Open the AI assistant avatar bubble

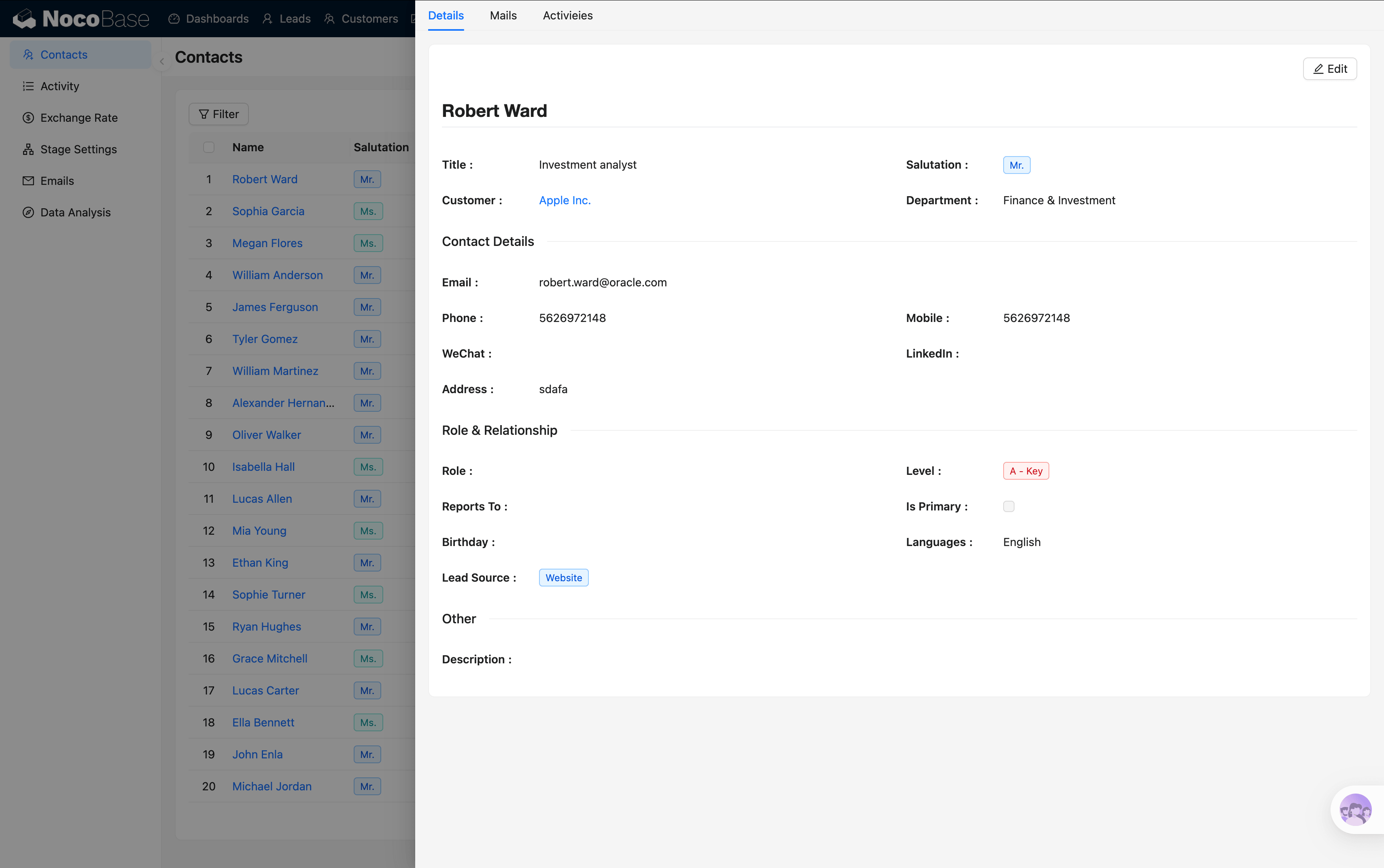[1355, 809]
